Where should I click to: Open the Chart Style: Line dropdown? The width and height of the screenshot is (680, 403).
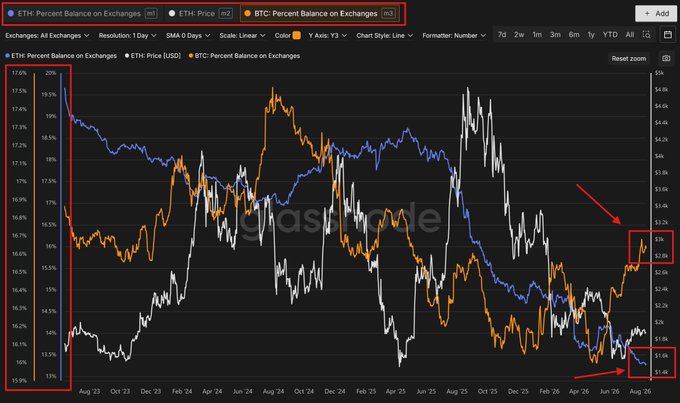[x=384, y=36]
